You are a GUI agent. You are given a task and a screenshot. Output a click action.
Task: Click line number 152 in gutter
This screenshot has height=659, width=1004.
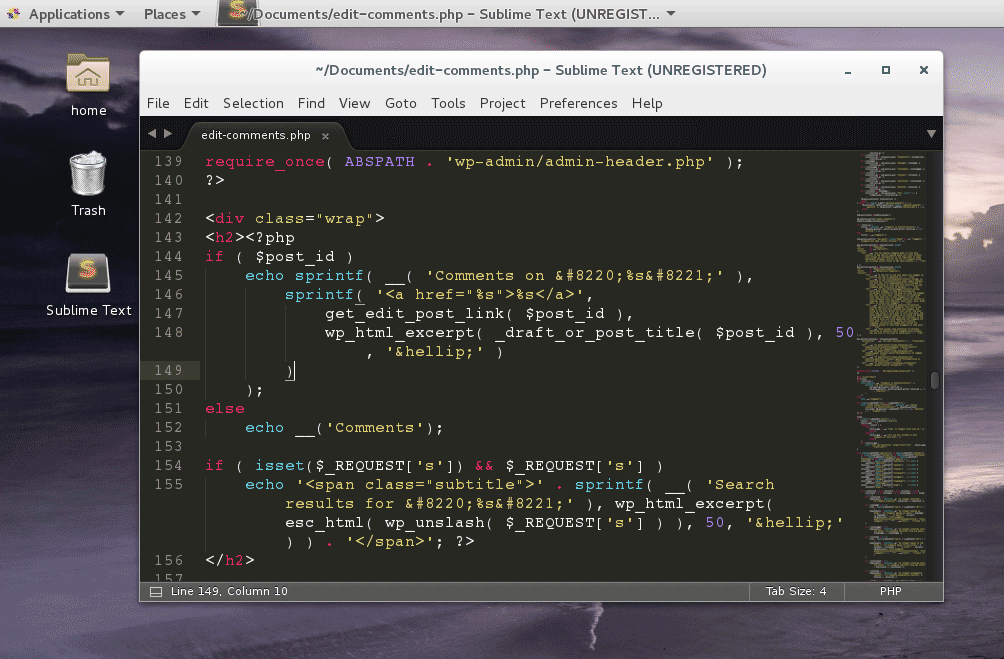point(168,427)
